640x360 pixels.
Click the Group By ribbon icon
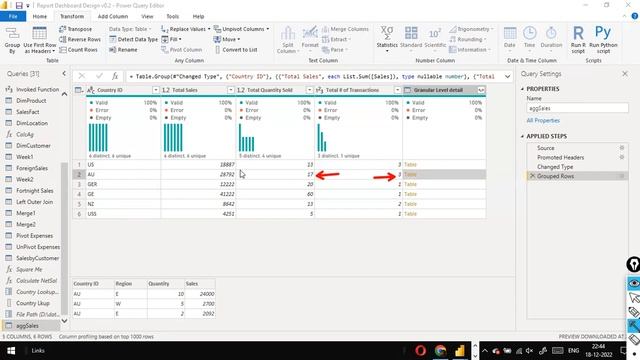pos(12,40)
